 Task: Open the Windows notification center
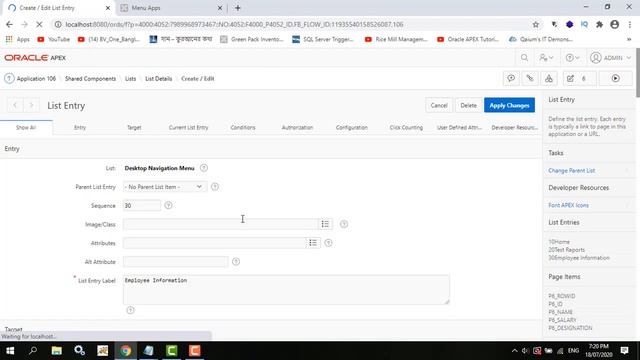pos(624,351)
